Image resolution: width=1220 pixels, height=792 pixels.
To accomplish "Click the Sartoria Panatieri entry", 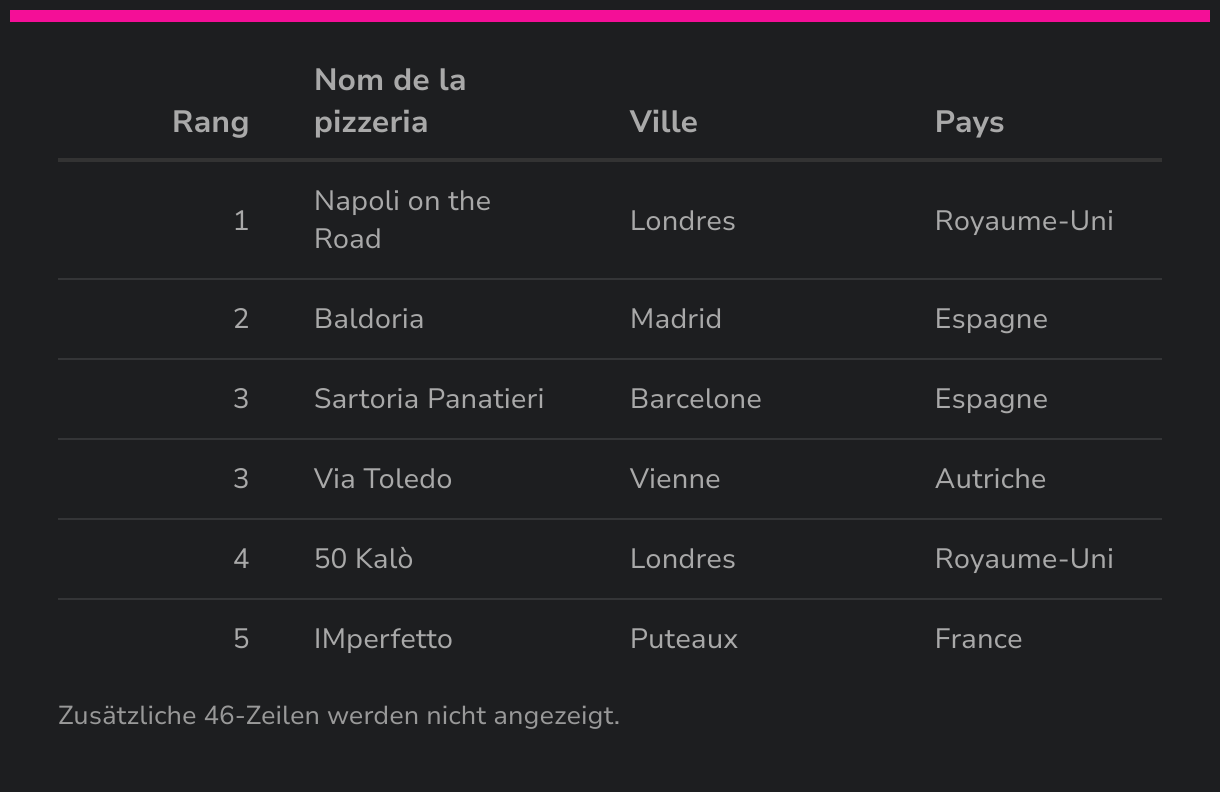I will [x=429, y=399].
